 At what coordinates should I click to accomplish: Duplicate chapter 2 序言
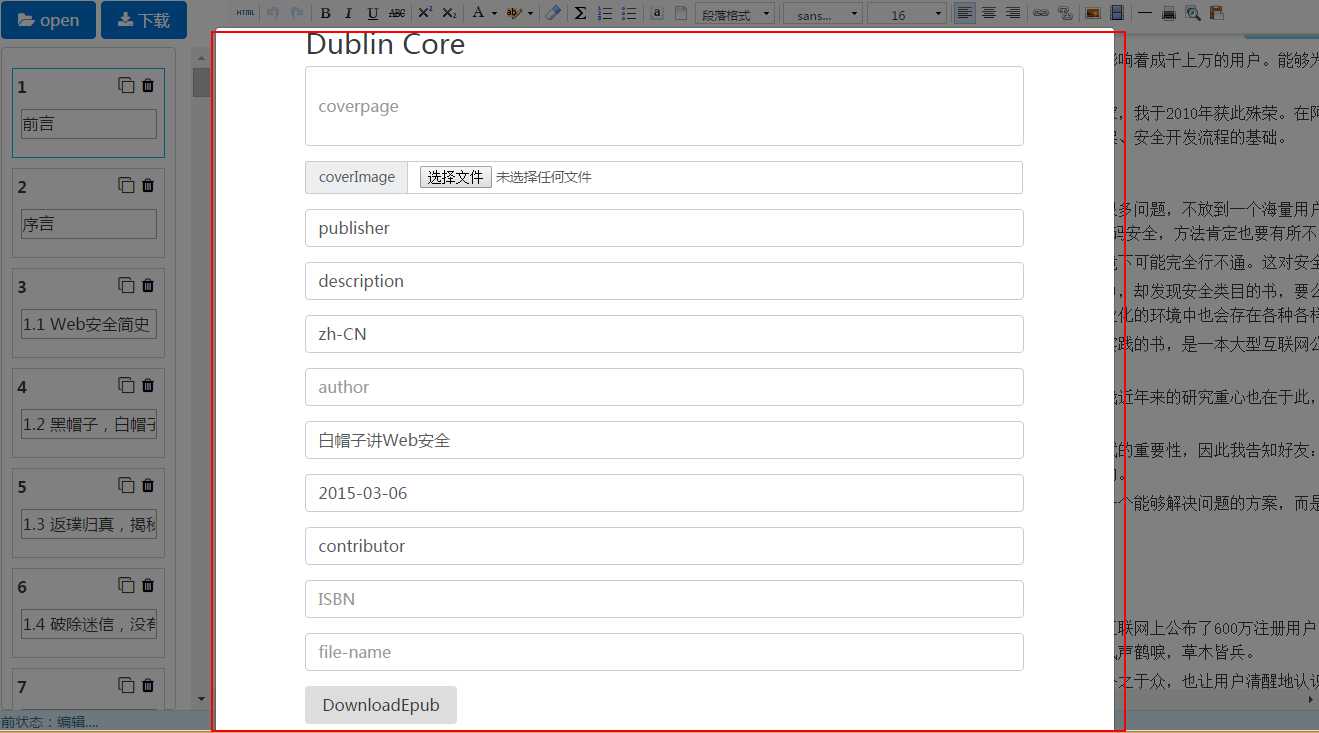tap(126, 185)
